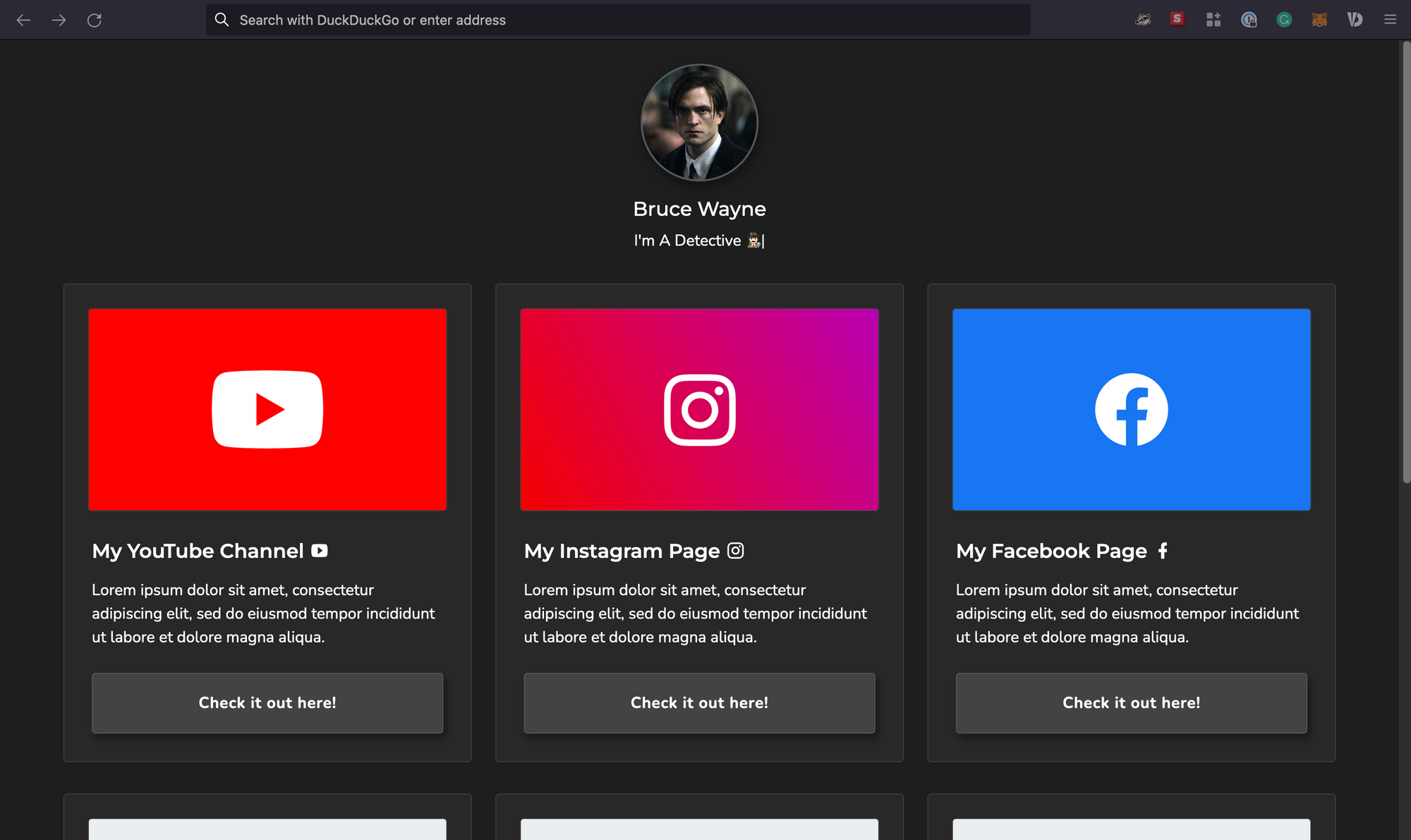Click the Facebook card Lorem ipsum description

click(1127, 614)
